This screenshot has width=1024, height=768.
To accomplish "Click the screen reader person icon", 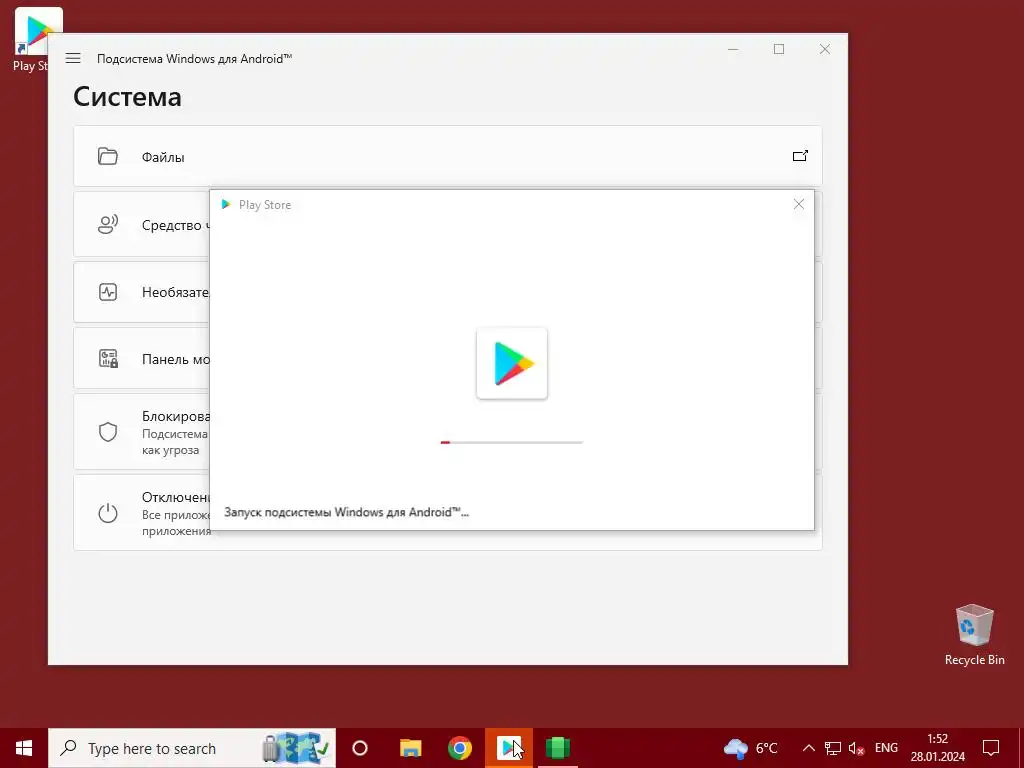I will click(x=108, y=225).
